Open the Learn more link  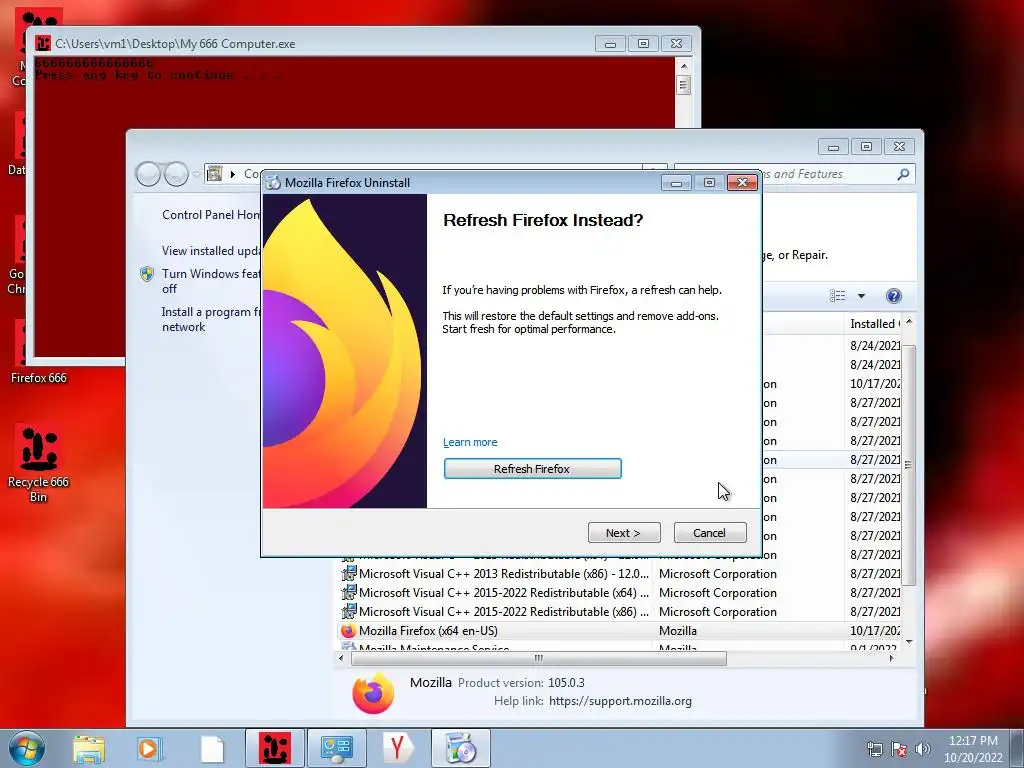click(470, 442)
